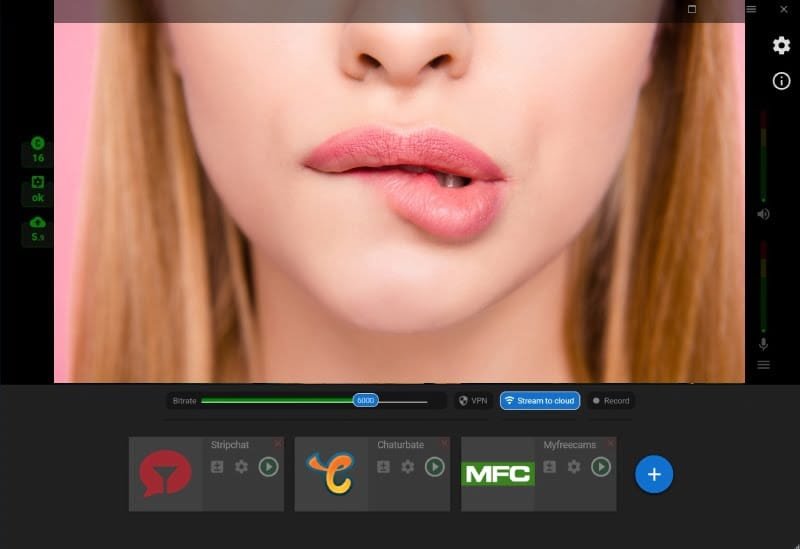Image resolution: width=800 pixels, height=549 pixels.
Task: Open the hamburger menu in title bar
Action: (x=751, y=9)
